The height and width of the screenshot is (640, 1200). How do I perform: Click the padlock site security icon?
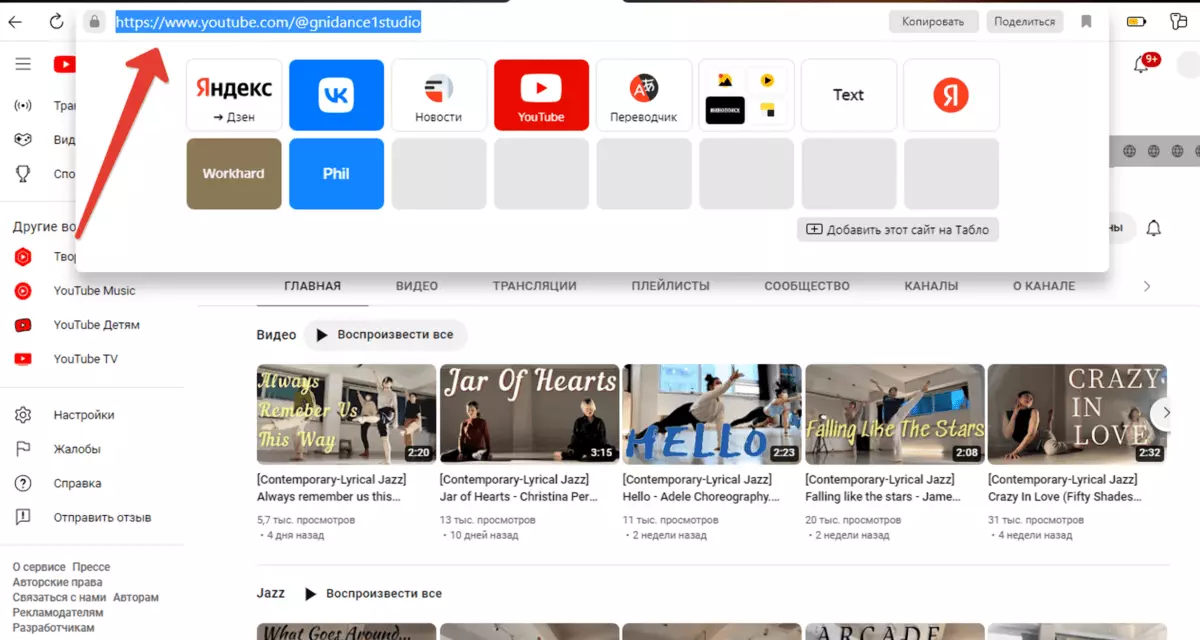point(94,21)
